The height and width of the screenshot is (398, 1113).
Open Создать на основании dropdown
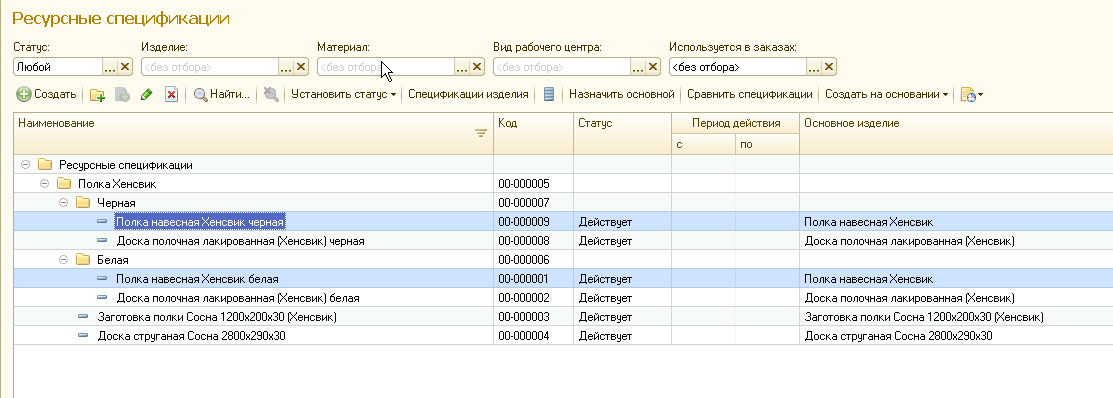tap(887, 94)
